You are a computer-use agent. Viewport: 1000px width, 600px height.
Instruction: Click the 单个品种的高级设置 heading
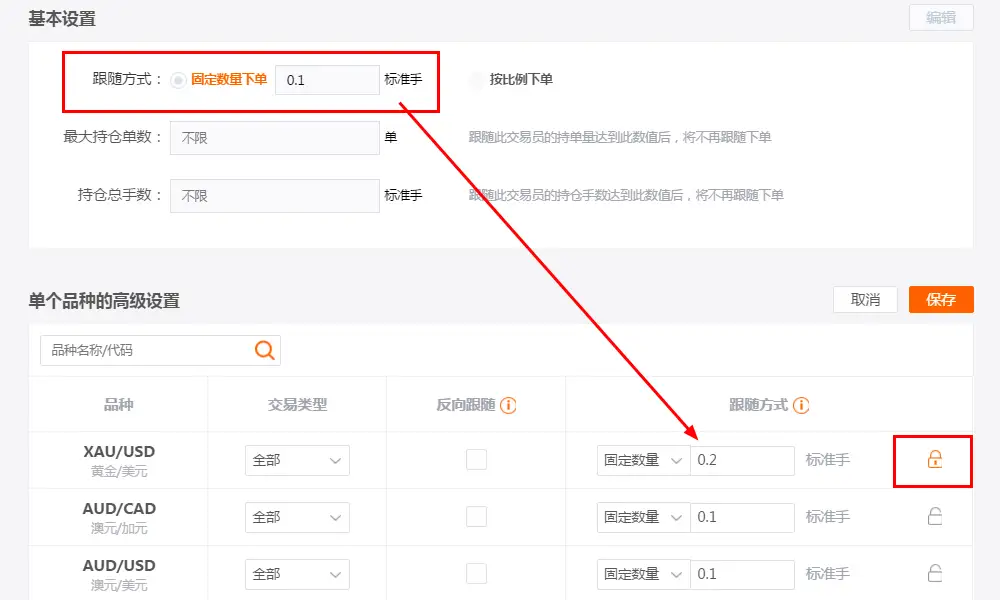104,301
